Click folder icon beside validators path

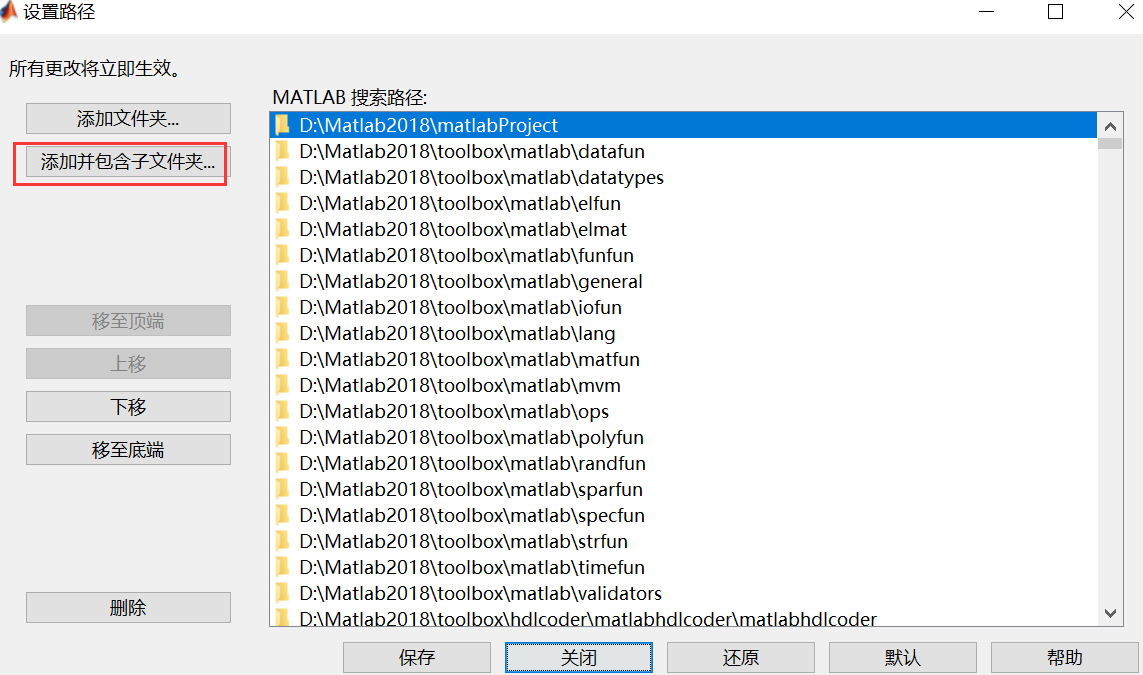pos(282,593)
